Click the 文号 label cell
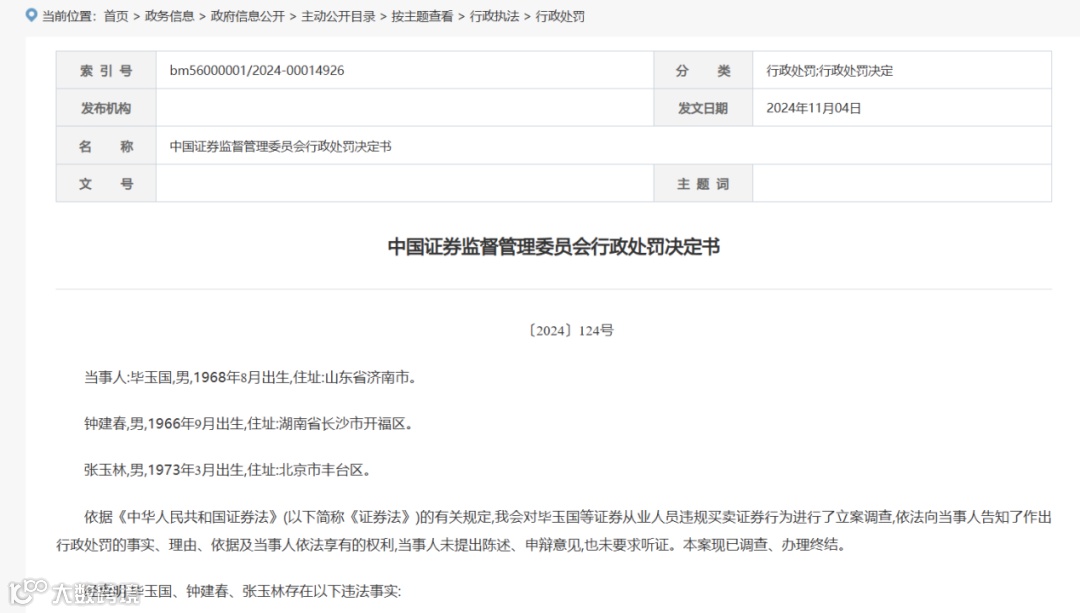Viewport: 1080px width, 613px height. (x=106, y=183)
